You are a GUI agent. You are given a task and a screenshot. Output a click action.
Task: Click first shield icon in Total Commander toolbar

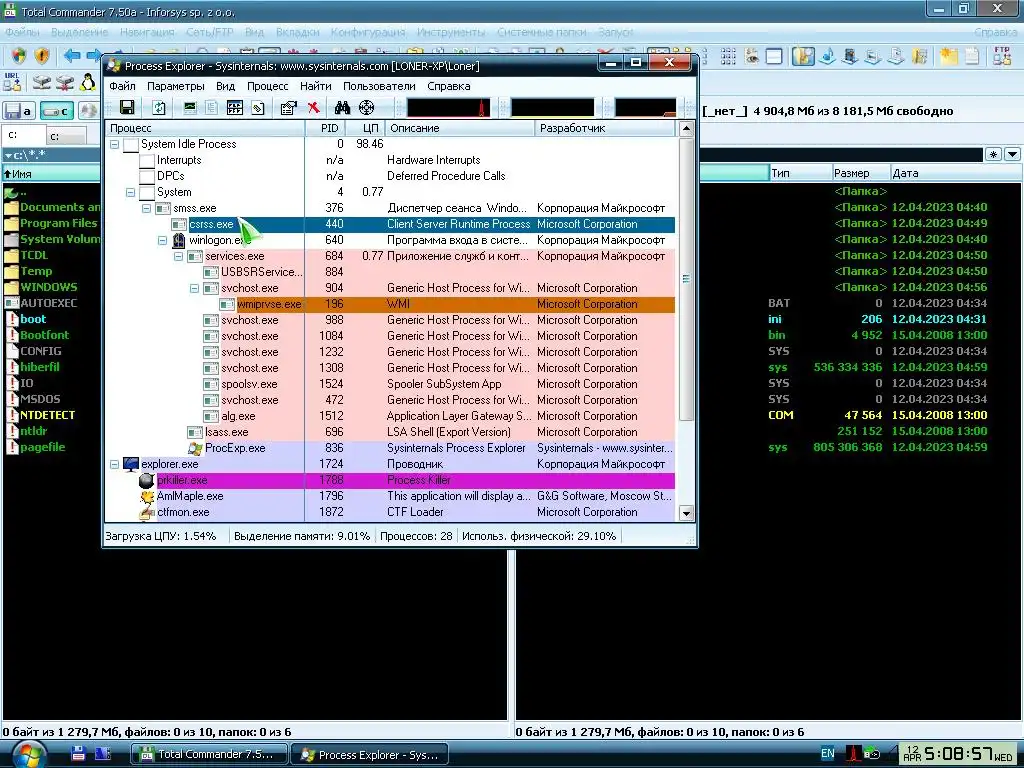tap(18, 56)
